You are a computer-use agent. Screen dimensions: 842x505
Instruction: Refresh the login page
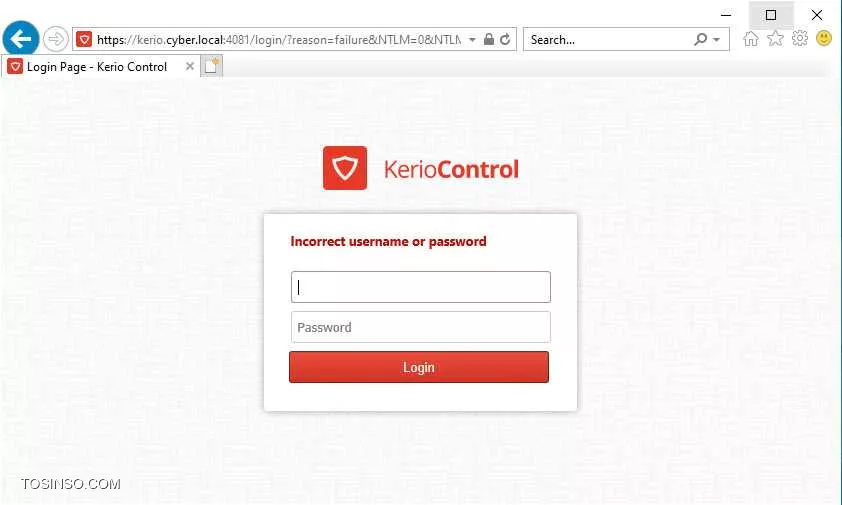[505, 39]
